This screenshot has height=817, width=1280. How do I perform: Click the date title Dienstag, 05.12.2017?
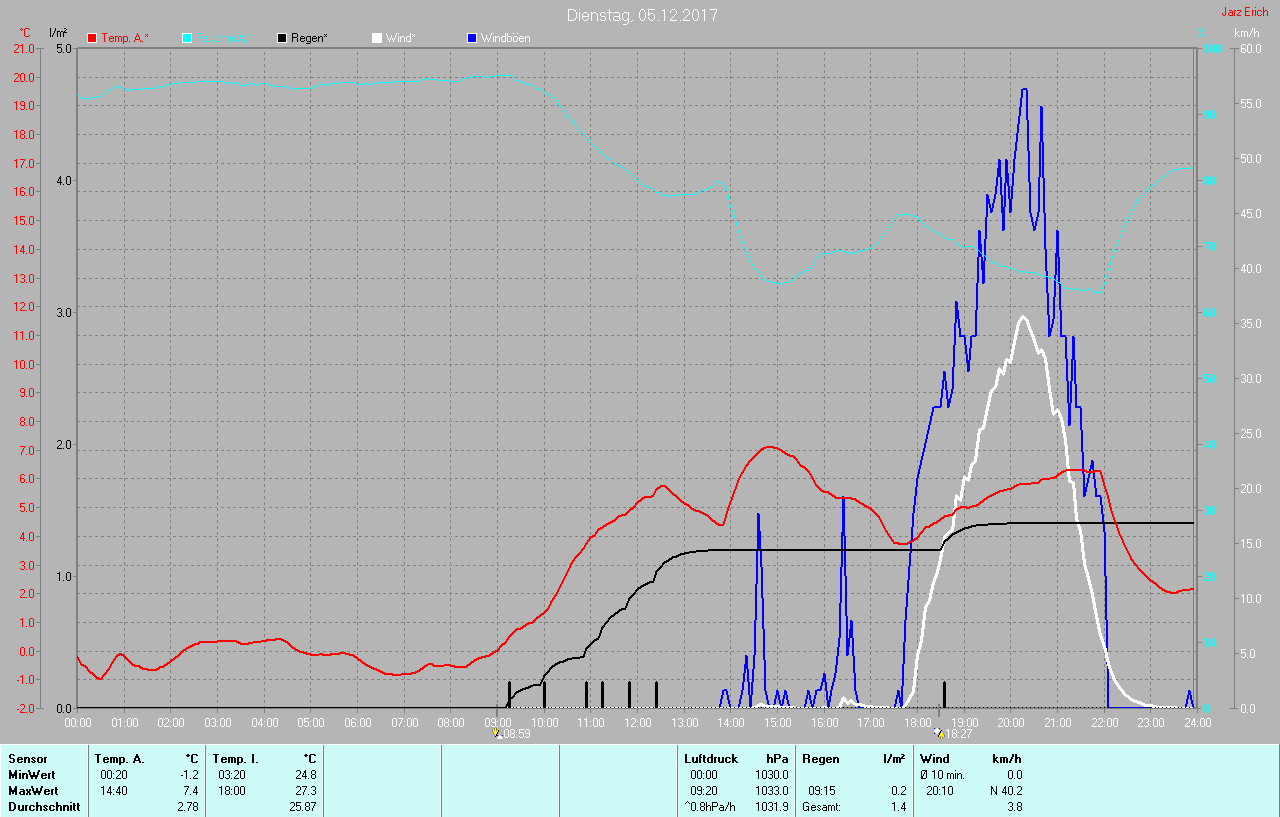pyautogui.click(x=641, y=15)
